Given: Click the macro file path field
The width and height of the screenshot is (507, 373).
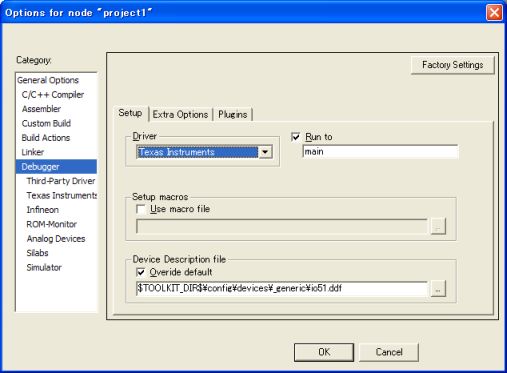Looking at the screenshot, I should pyautogui.click(x=282, y=226).
